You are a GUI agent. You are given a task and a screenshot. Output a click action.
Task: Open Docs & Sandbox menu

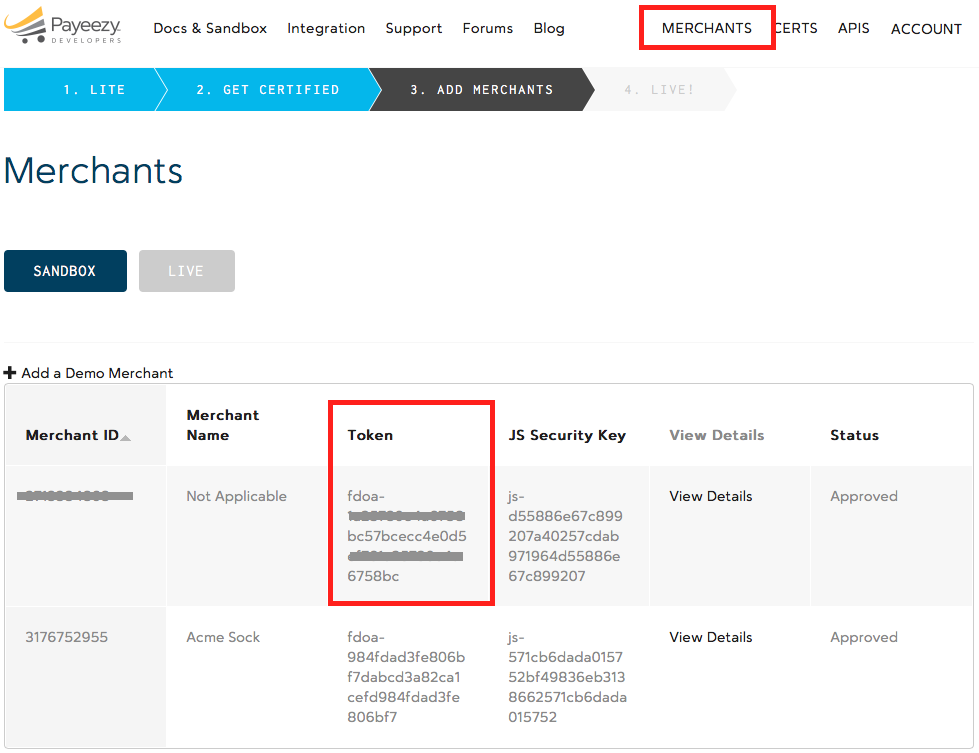tap(210, 28)
